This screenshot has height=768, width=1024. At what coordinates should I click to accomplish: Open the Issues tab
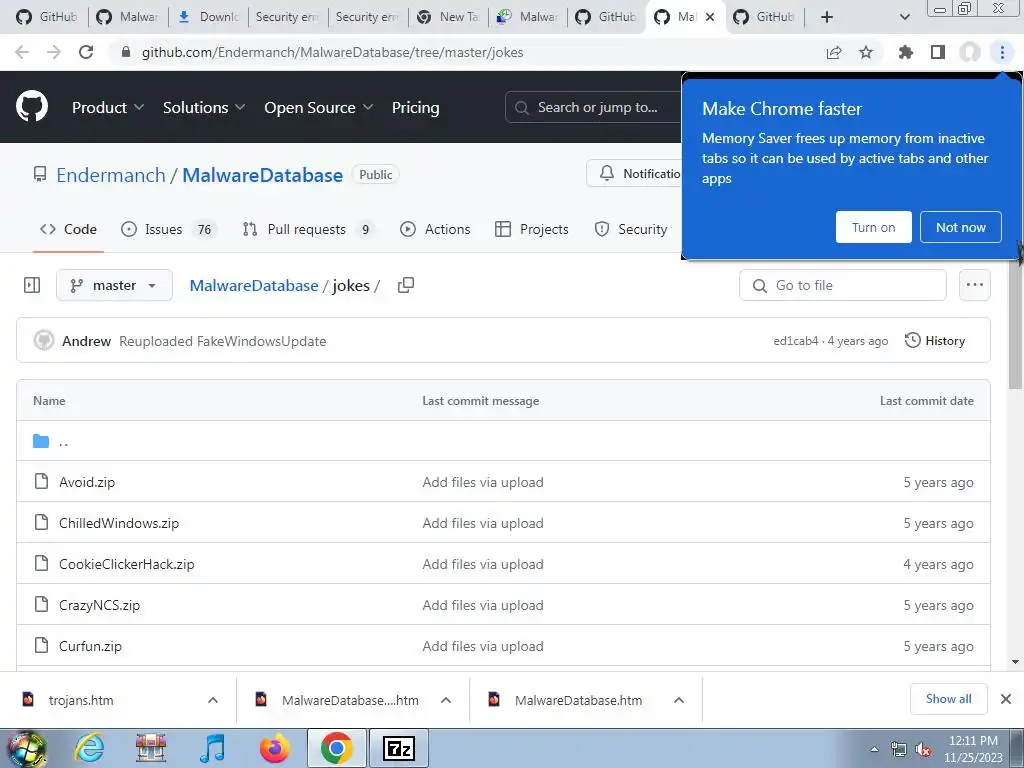click(168, 229)
